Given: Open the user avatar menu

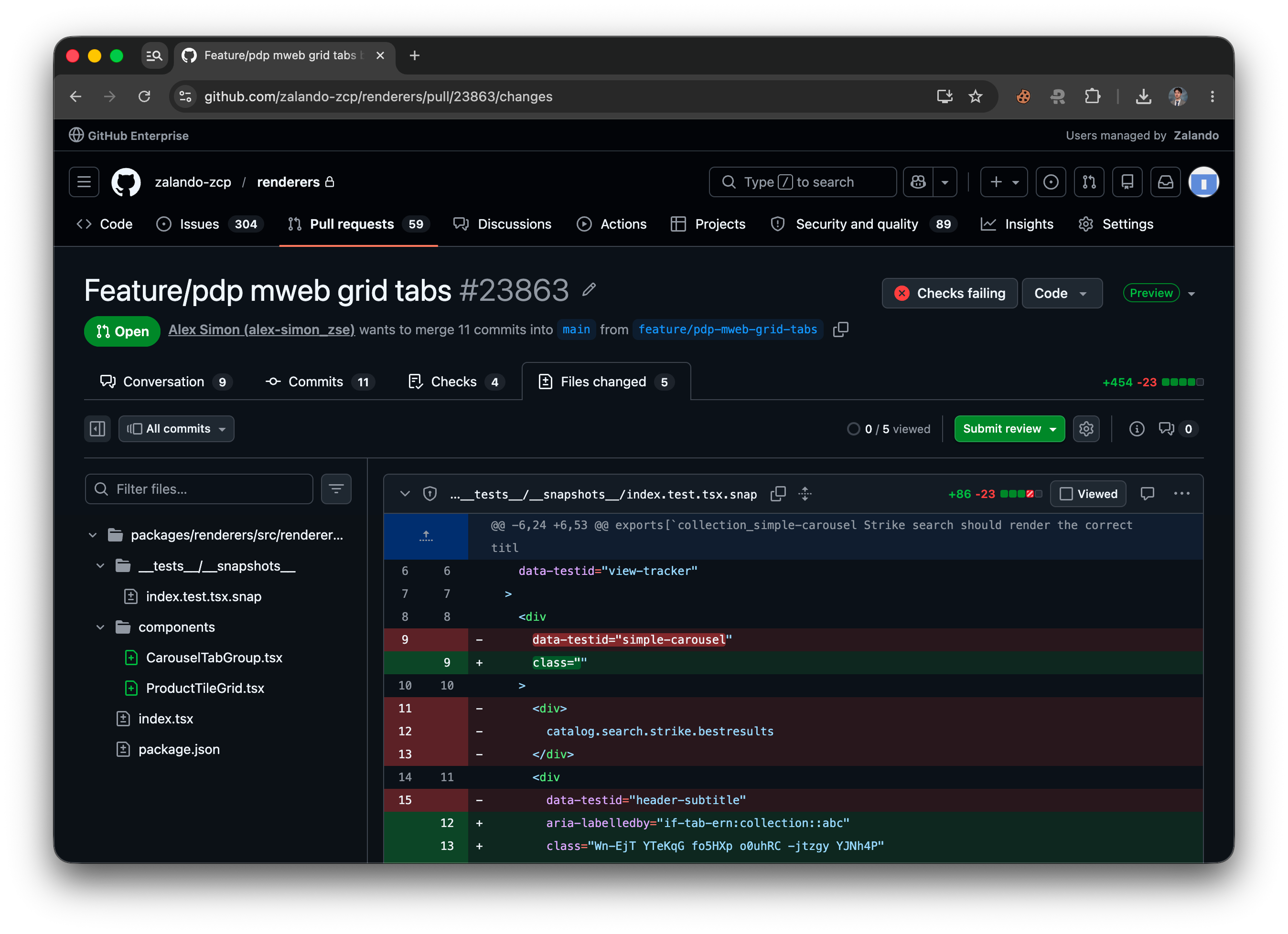Looking at the screenshot, I should pyautogui.click(x=1204, y=182).
